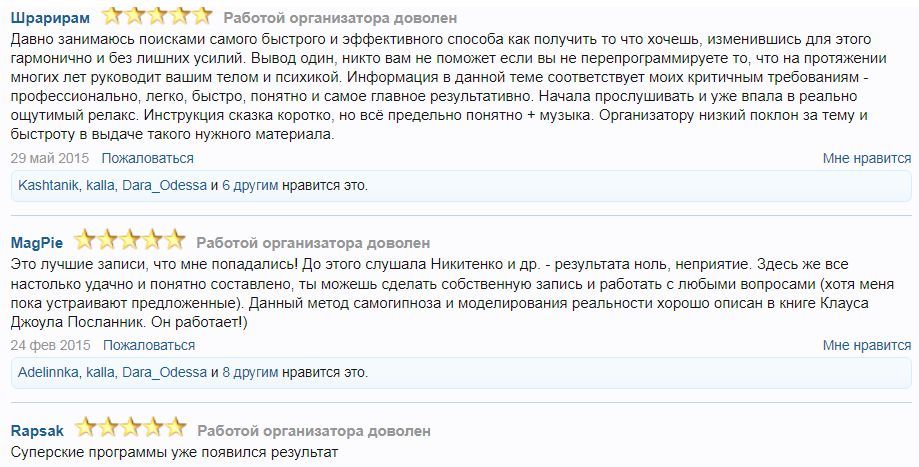
Task: Like Шрарирам's review with Мне нравится
Action: click(866, 158)
